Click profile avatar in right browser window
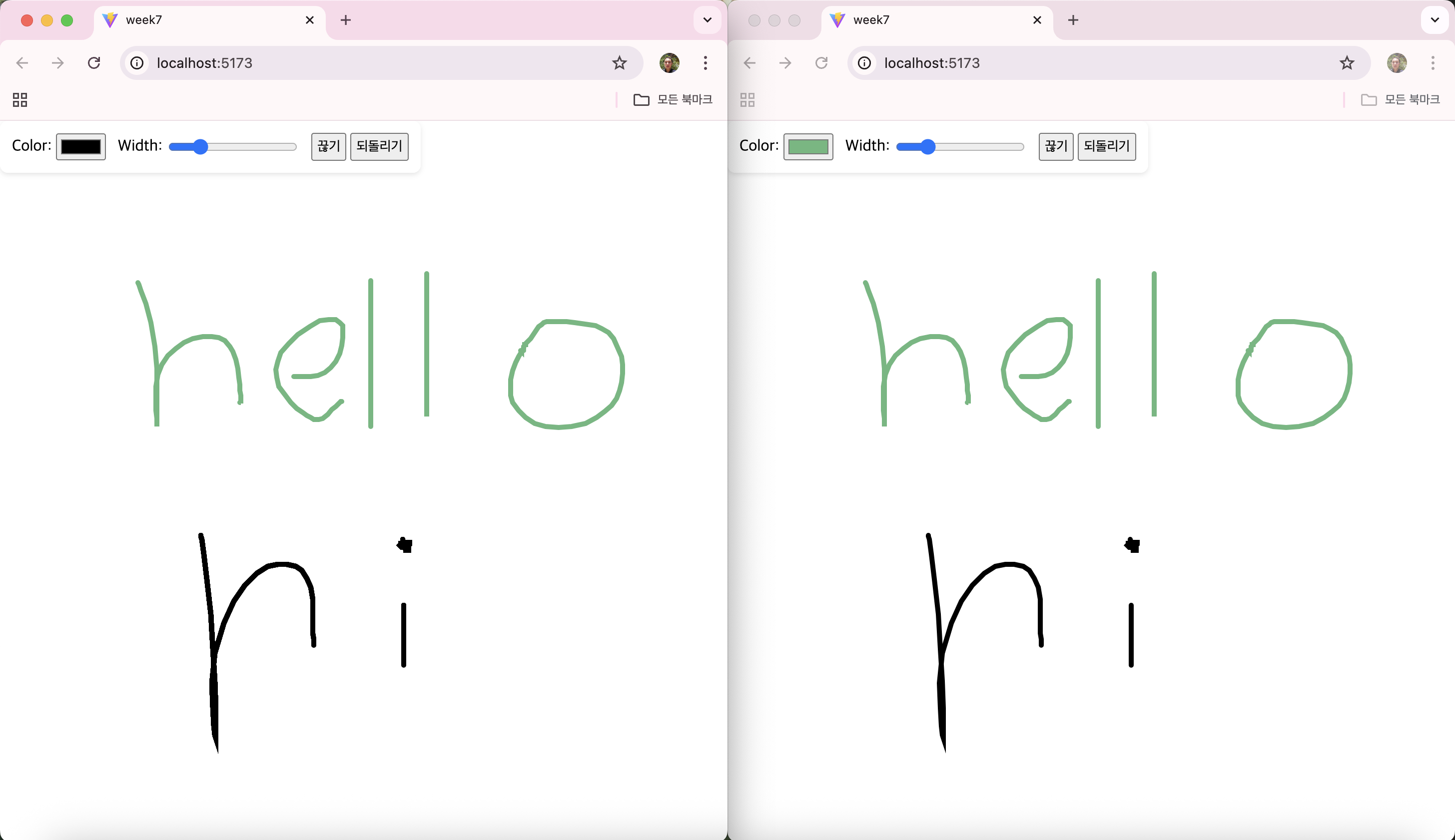 coord(1396,63)
